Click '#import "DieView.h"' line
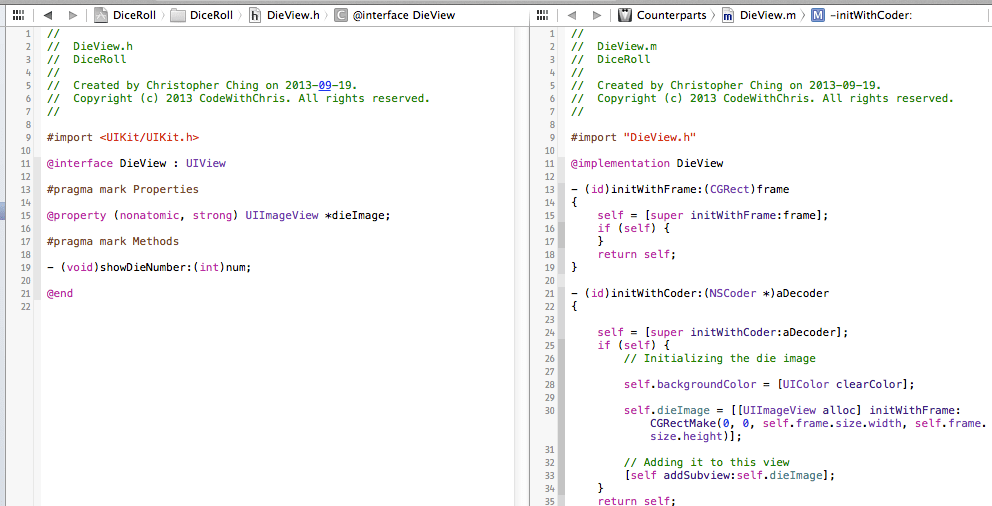The image size is (992, 506). point(633,137)
